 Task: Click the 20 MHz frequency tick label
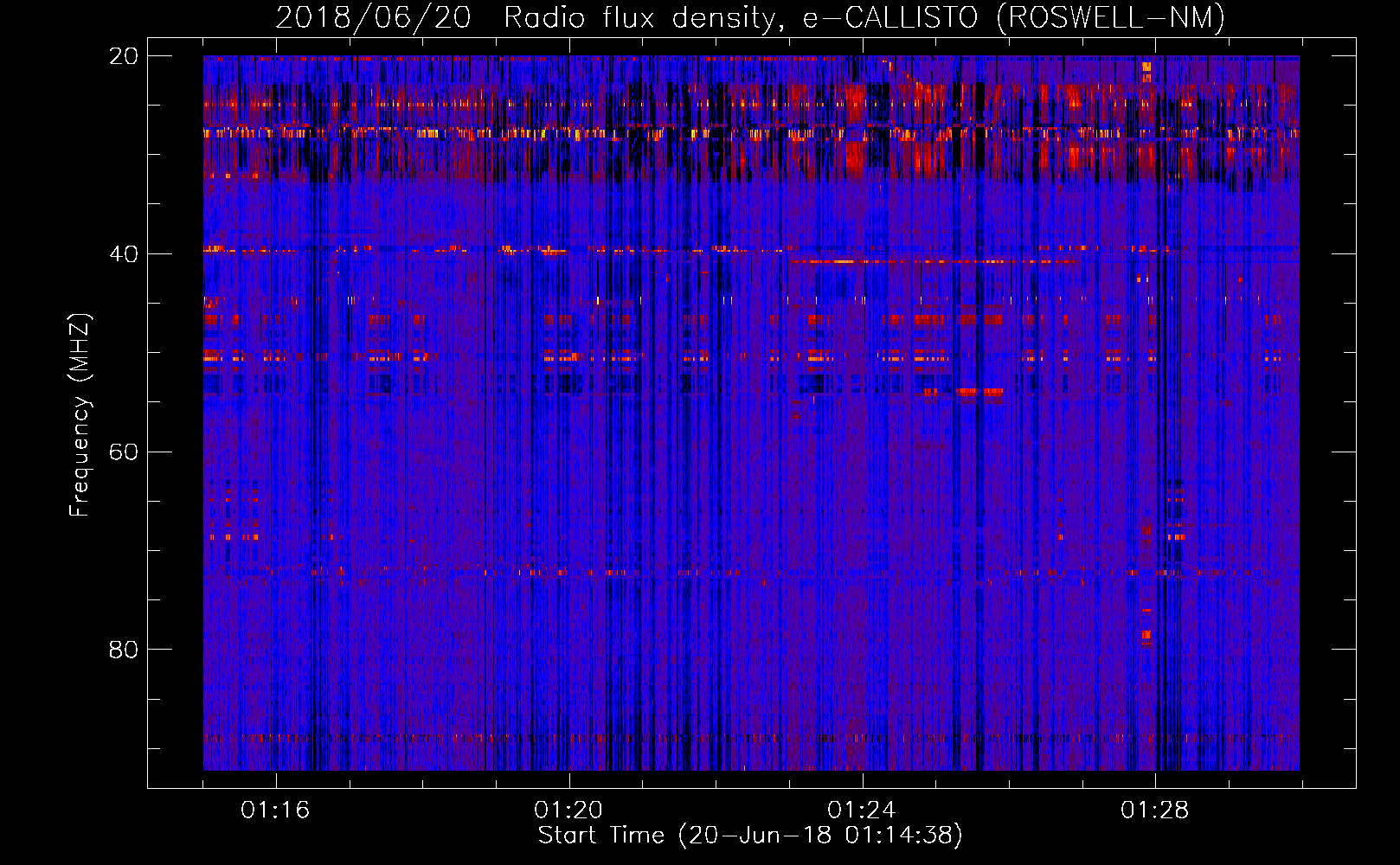click(124, 56)
